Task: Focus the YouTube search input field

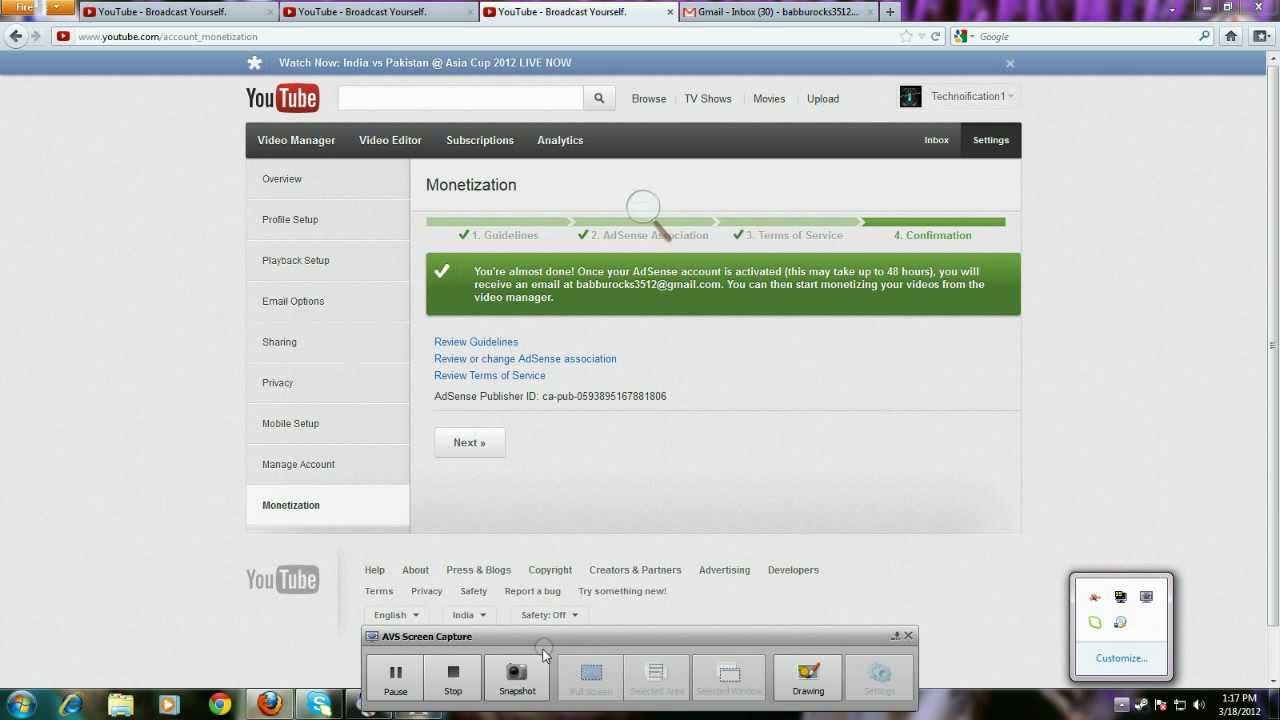Action: click(x=460, y=98)
